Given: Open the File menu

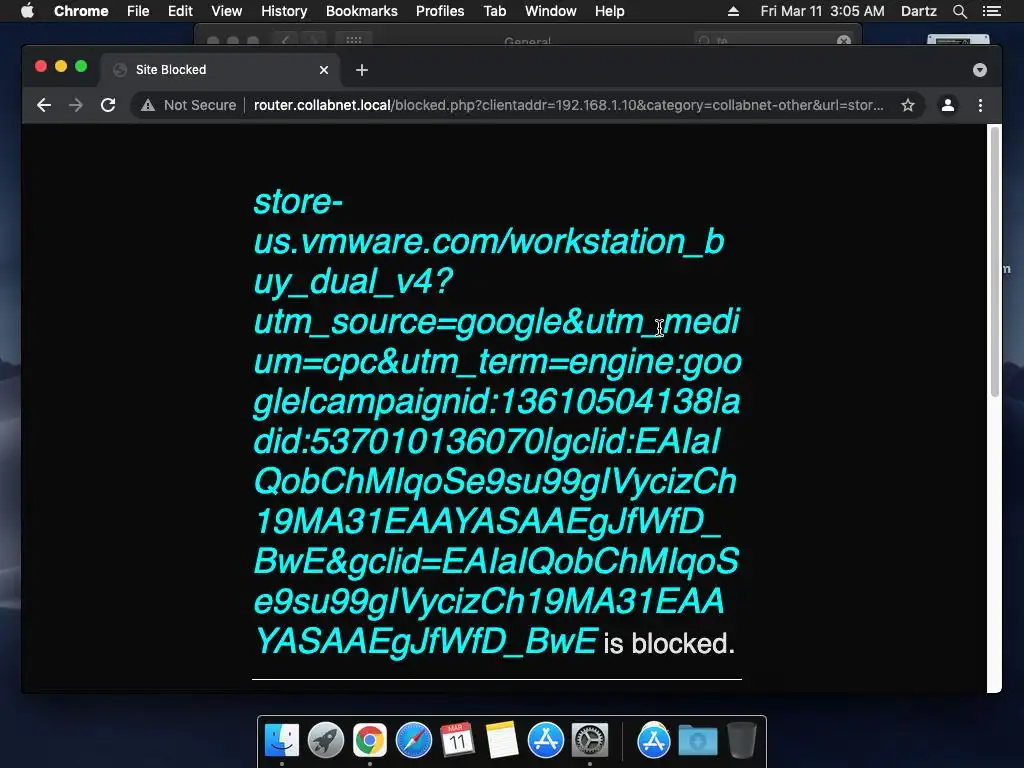Looking at the screenshot, I should pyautogui.click(x=138, y=11).
